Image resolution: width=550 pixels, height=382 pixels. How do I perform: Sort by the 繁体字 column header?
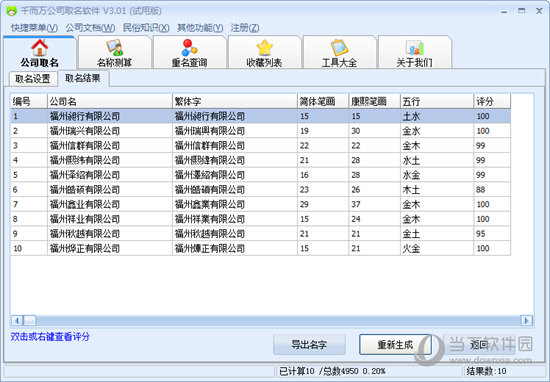point(235,102)
